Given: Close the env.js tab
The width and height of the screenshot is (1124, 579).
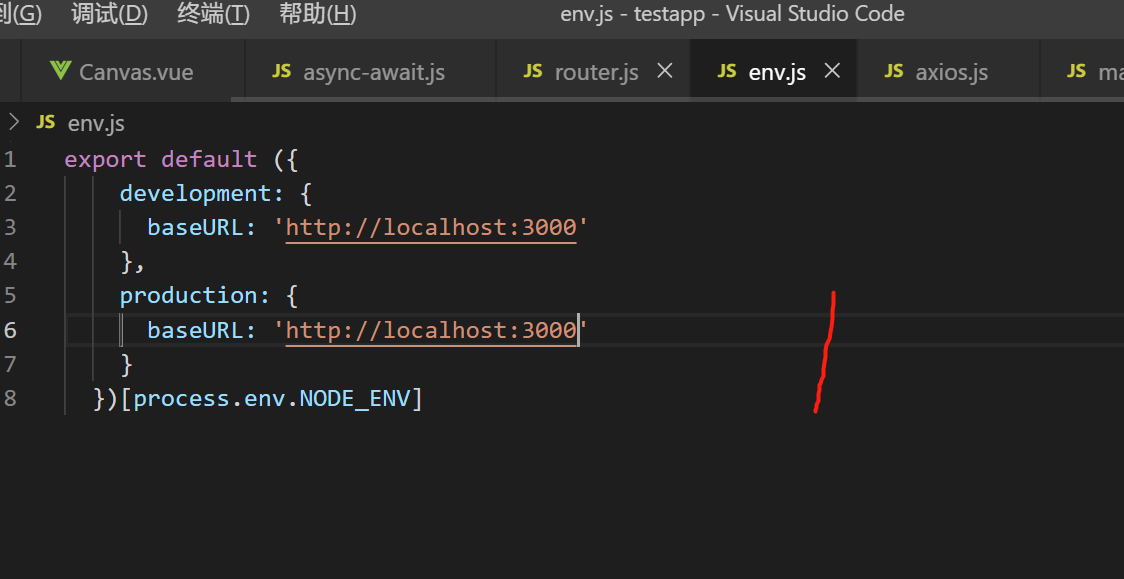Looking at the screenshot, I should pyautogui.click(x=832, y=71).
